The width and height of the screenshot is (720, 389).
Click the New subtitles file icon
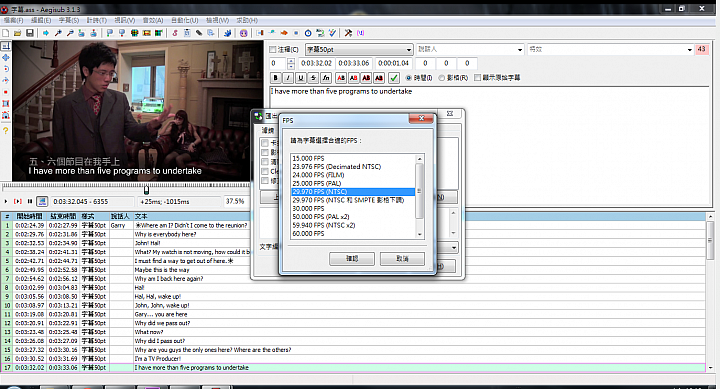click(6, 33)
